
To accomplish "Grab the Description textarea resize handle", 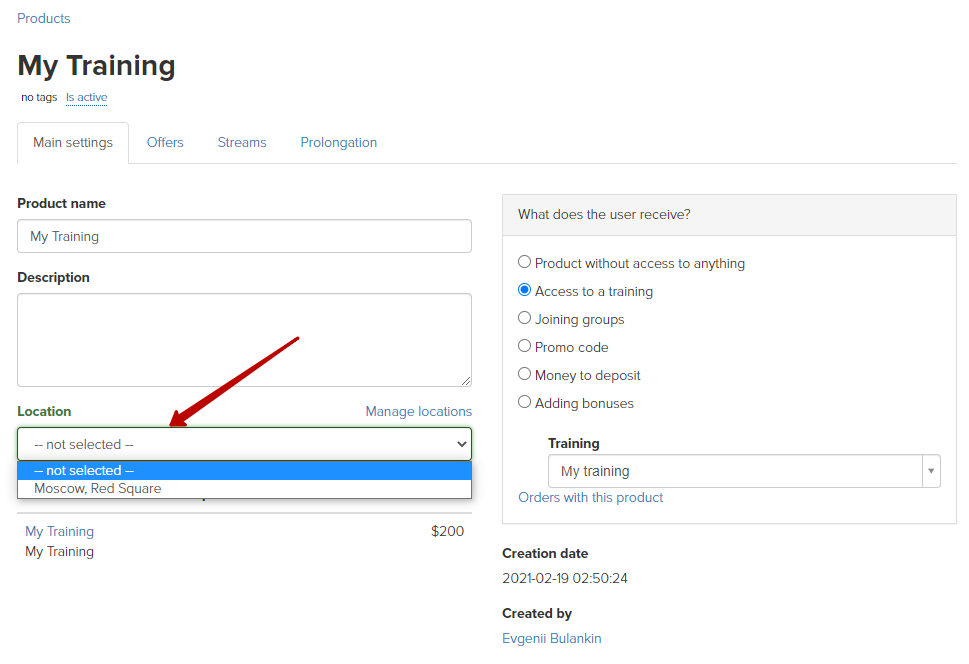I will (x=466, y=381).
